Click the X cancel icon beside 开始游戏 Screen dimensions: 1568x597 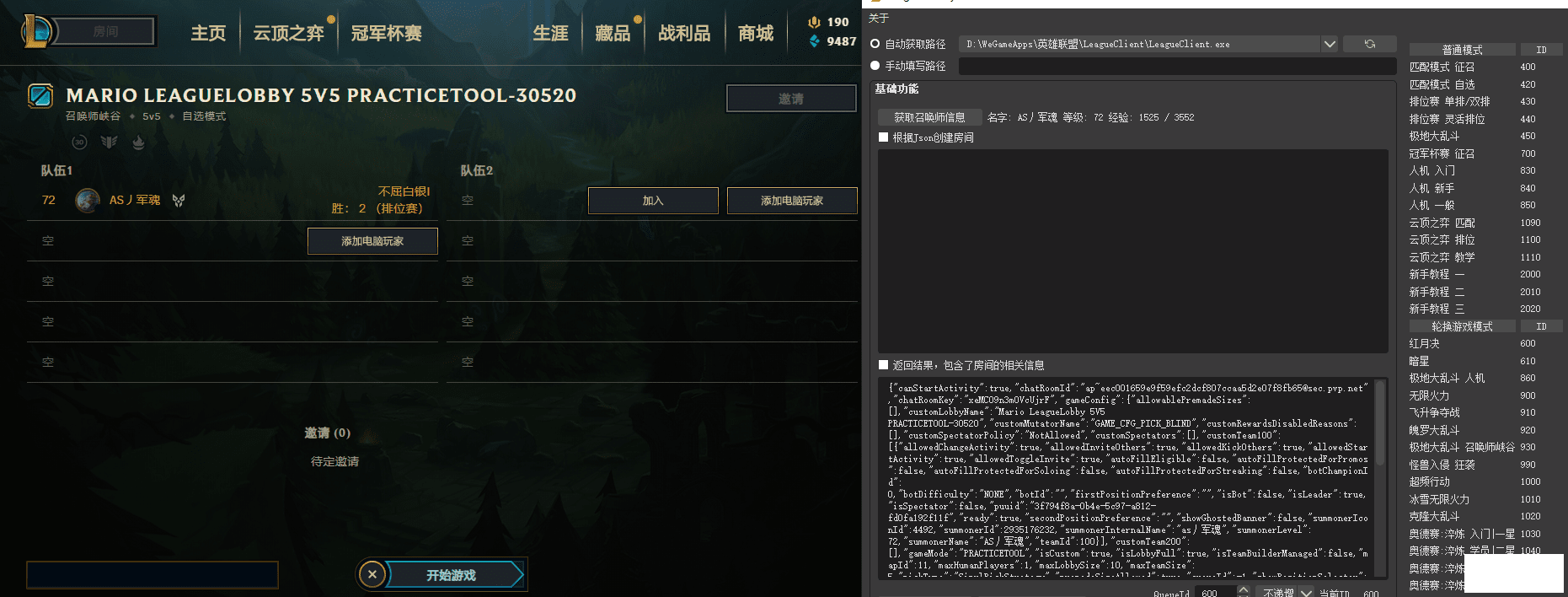(372, 575)
